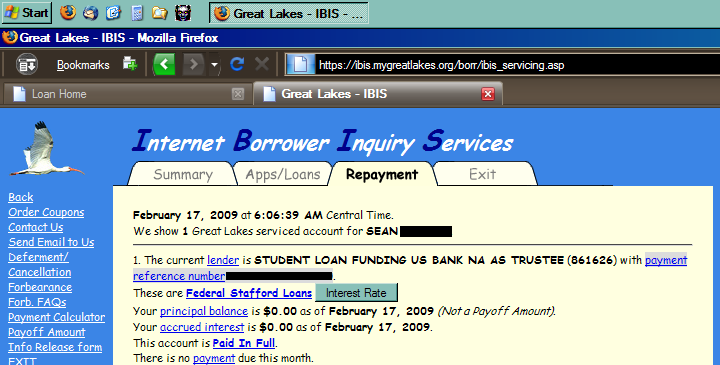Open the downloads icon left of Bookmarks

(x=27, y=64)
